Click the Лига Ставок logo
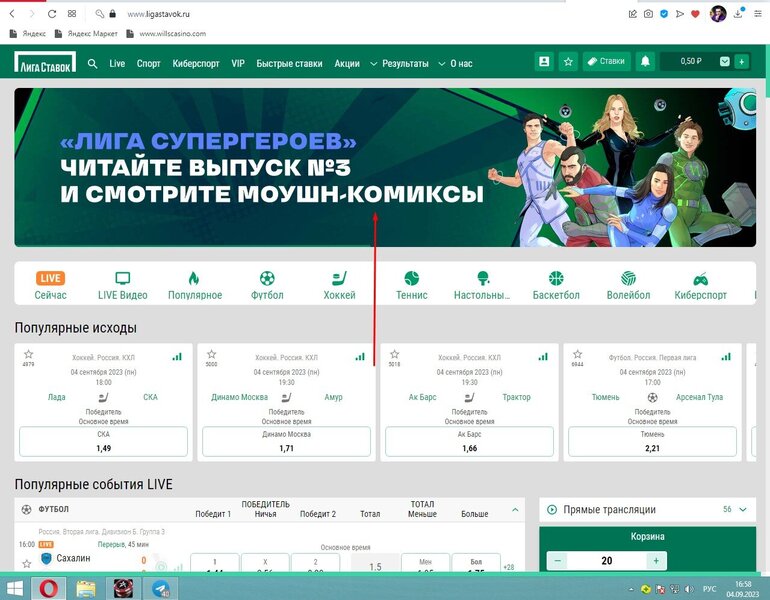The image size is (770, 600). click(x=45, y=62)
